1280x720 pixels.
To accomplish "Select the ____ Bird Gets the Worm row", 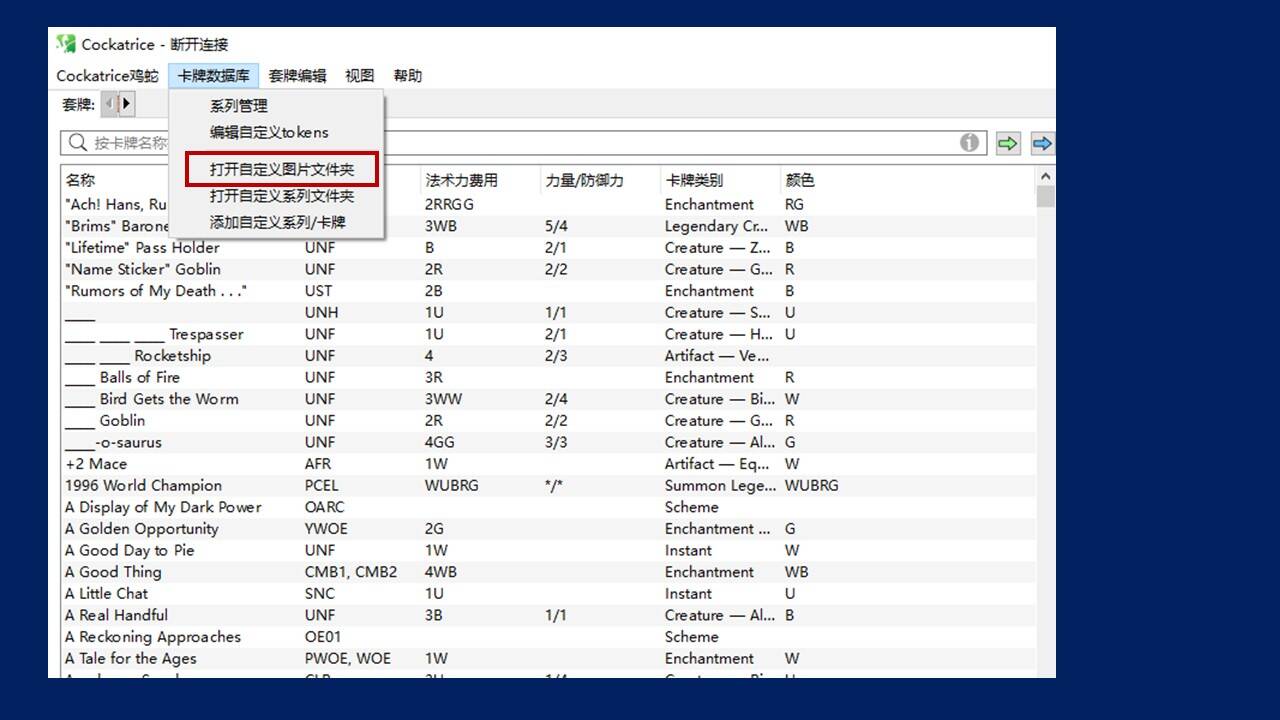I will [548, 399].
